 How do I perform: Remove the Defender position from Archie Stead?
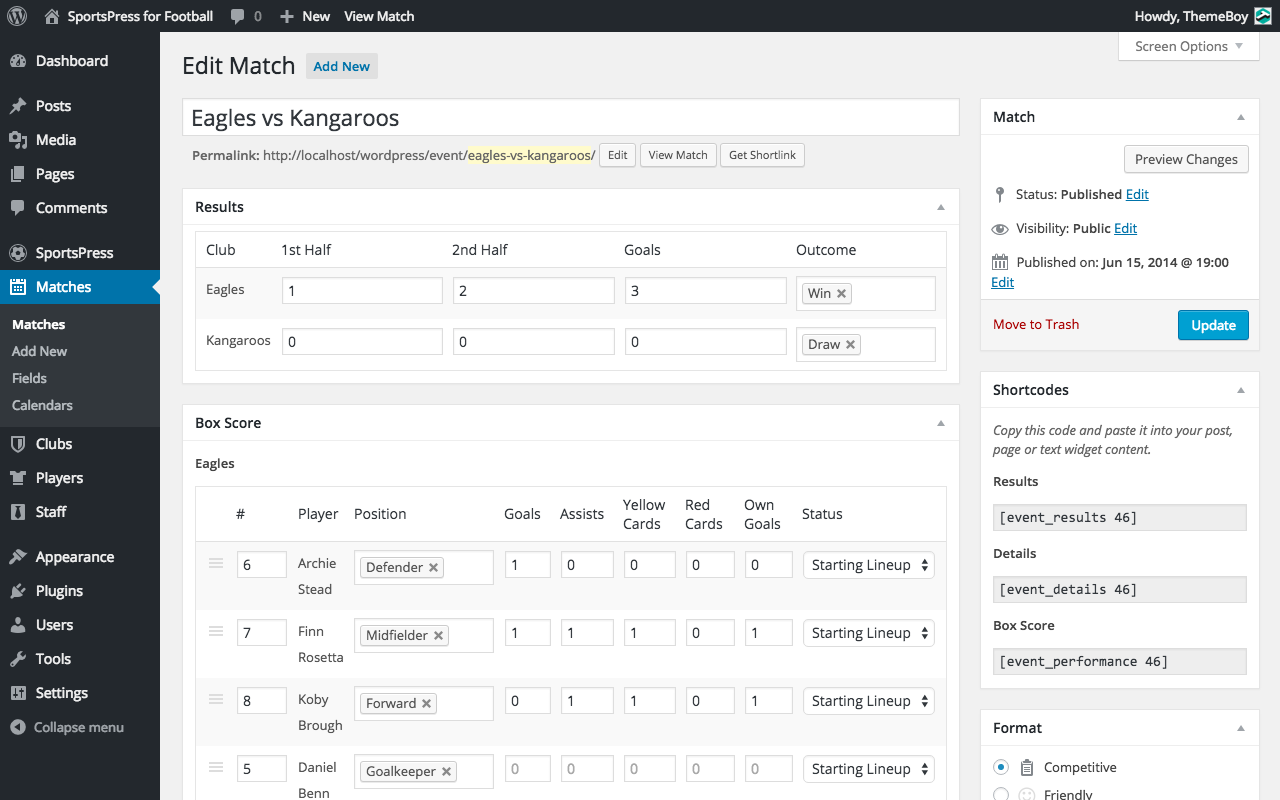click(x=433, y=568)
